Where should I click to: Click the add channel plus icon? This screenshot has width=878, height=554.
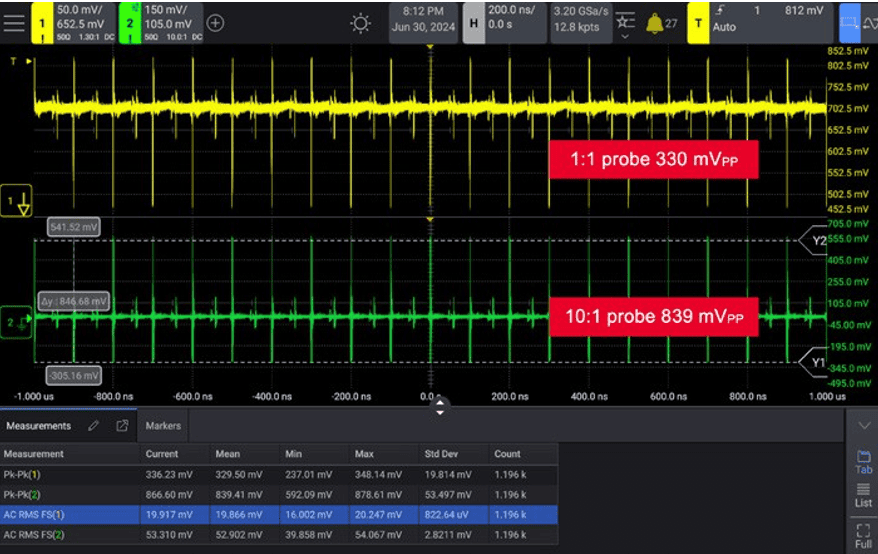pos(215,22)
